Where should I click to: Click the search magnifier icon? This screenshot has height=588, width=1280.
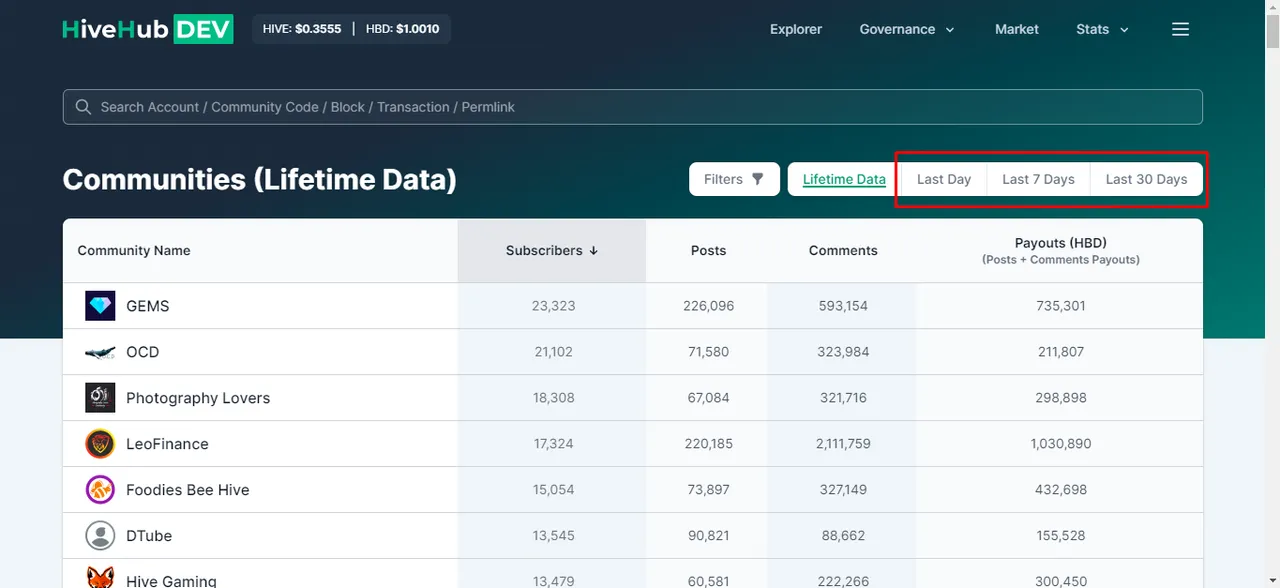click(x=83, y=107)
